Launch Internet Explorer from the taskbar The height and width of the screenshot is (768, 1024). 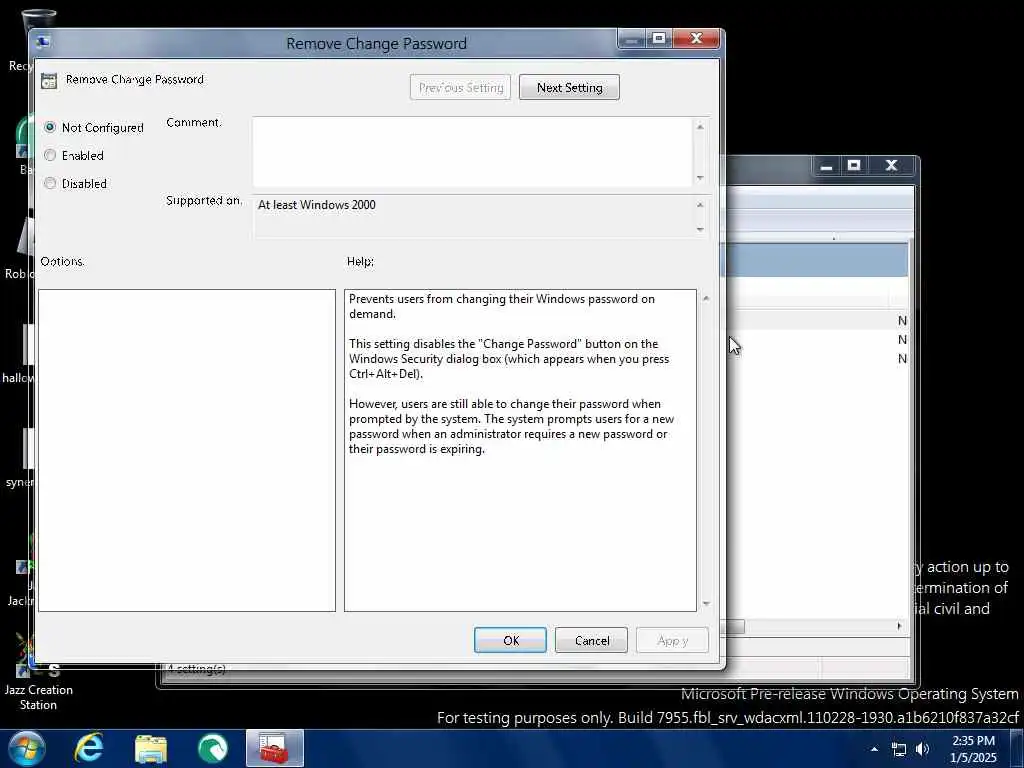coord(89,748)
